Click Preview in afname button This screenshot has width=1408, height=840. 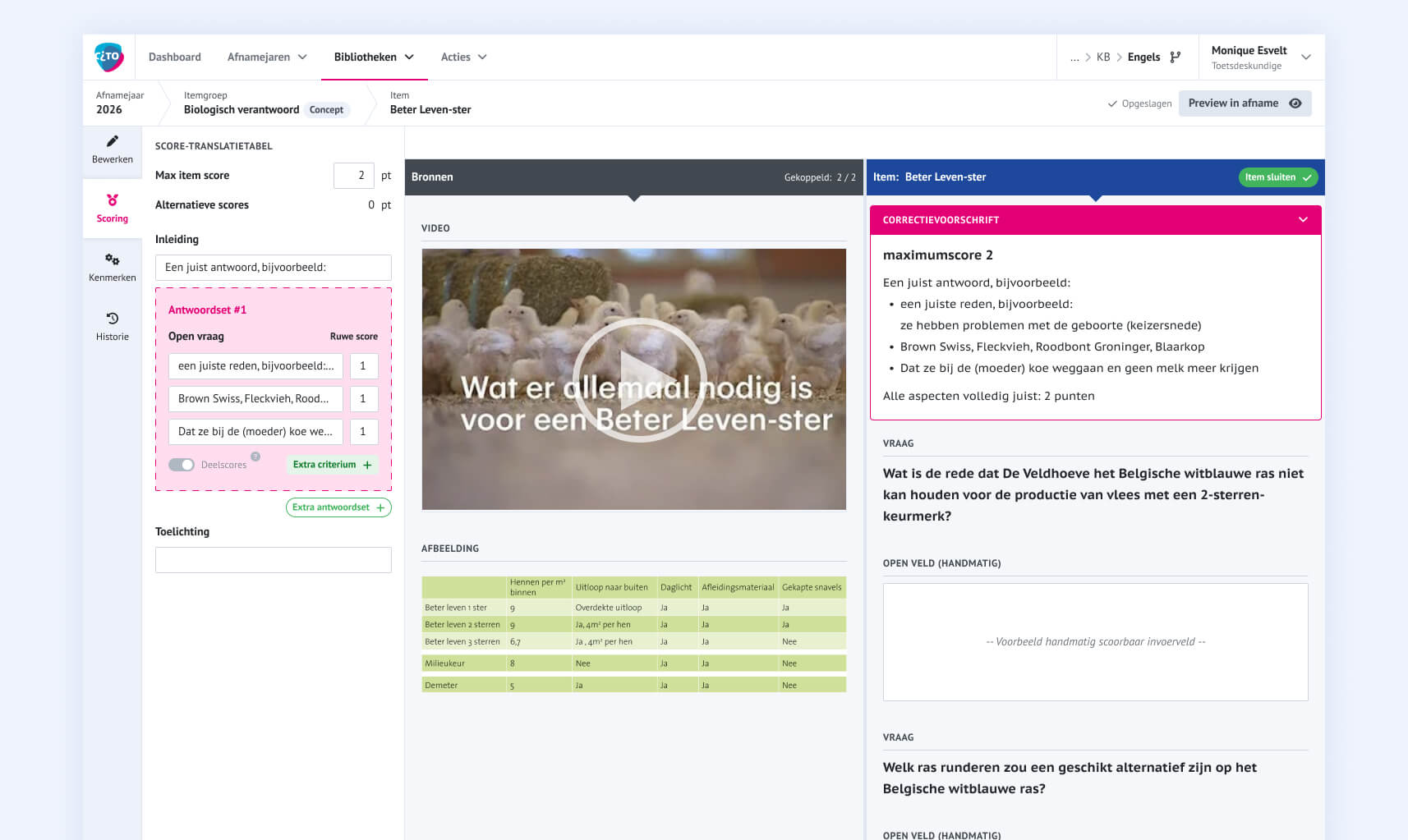pos(1245,103)
